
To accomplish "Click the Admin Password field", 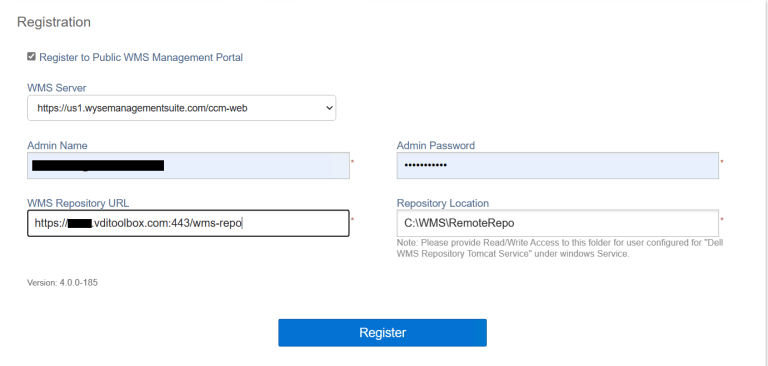I will [557, 166].
